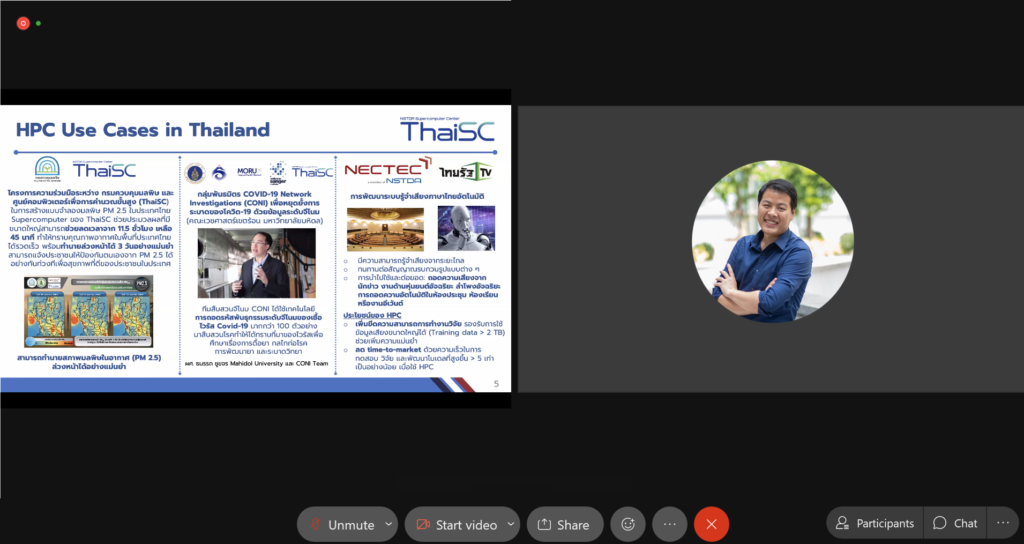This screenshot has height=544, width=1024.
Task: Click the Pollution Control Department arch logo
Action: (x=47, y=168)
